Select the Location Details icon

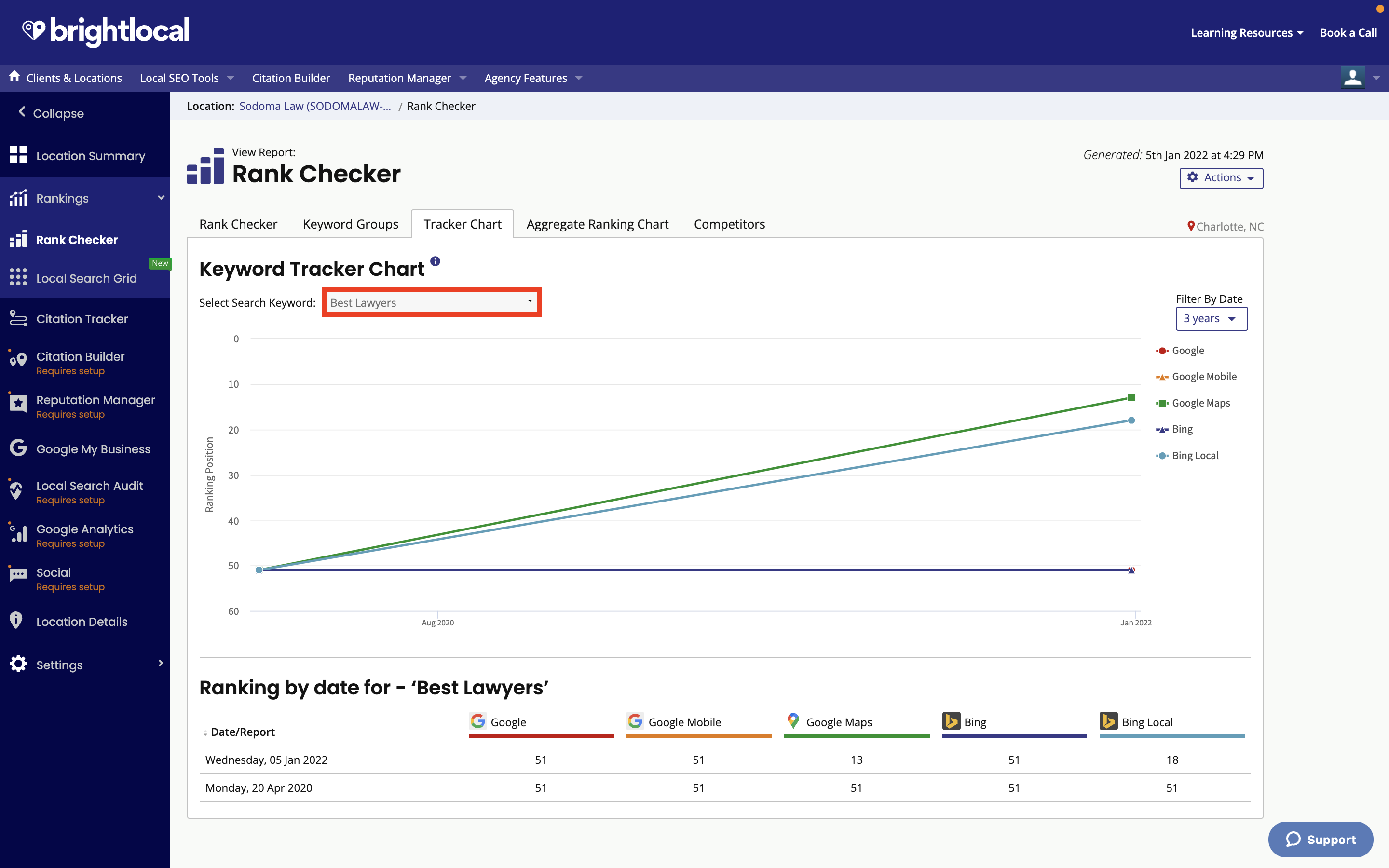[x=17, y=620]
